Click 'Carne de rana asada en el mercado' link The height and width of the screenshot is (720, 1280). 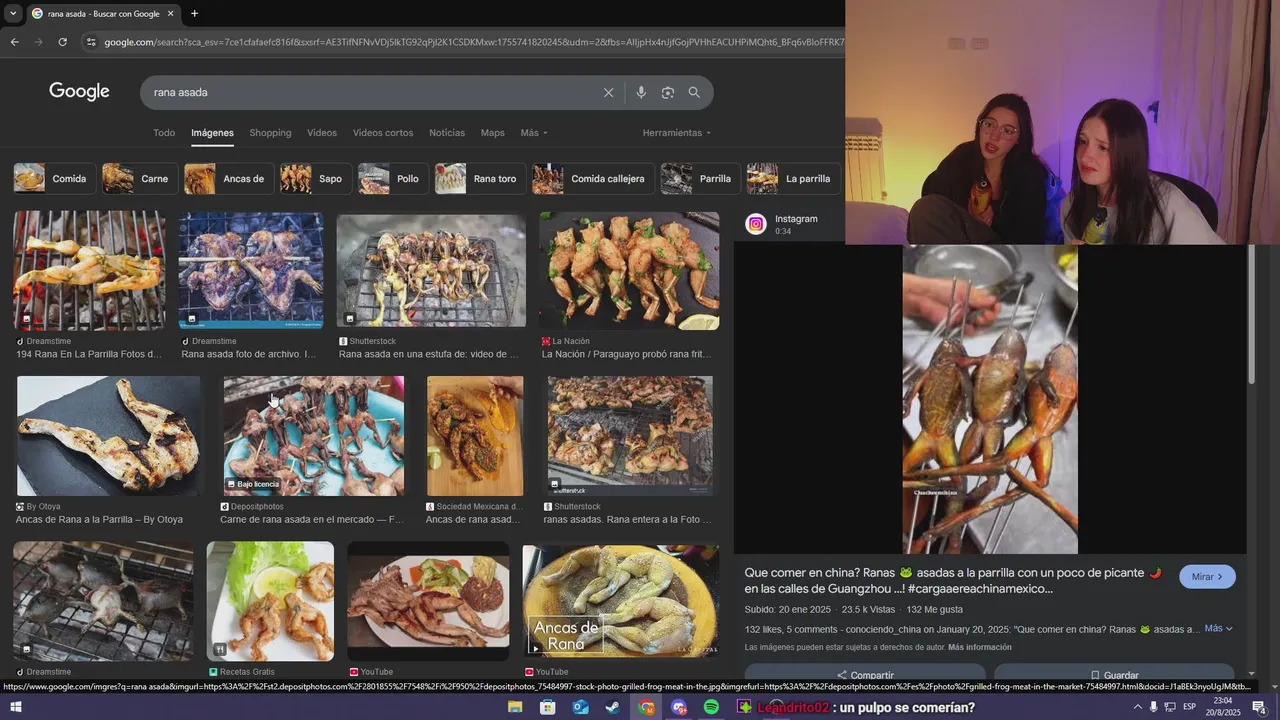(x=312, y=520)
